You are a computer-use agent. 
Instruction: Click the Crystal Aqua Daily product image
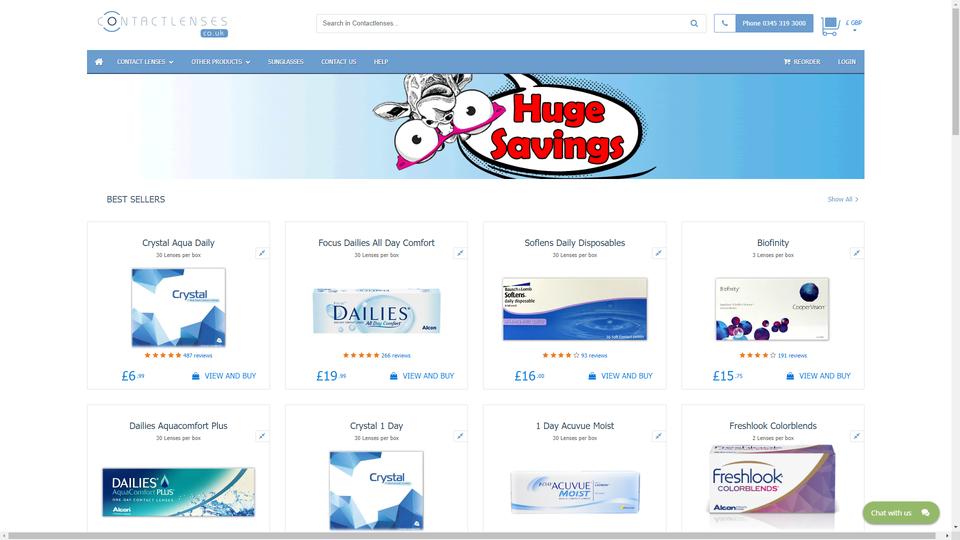(x=178, y=307)
